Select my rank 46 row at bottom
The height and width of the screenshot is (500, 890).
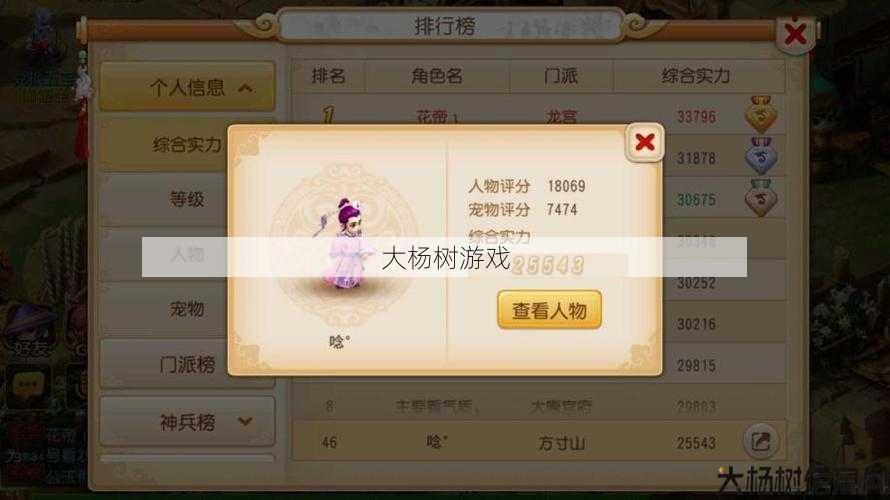(x=539, y=441)
